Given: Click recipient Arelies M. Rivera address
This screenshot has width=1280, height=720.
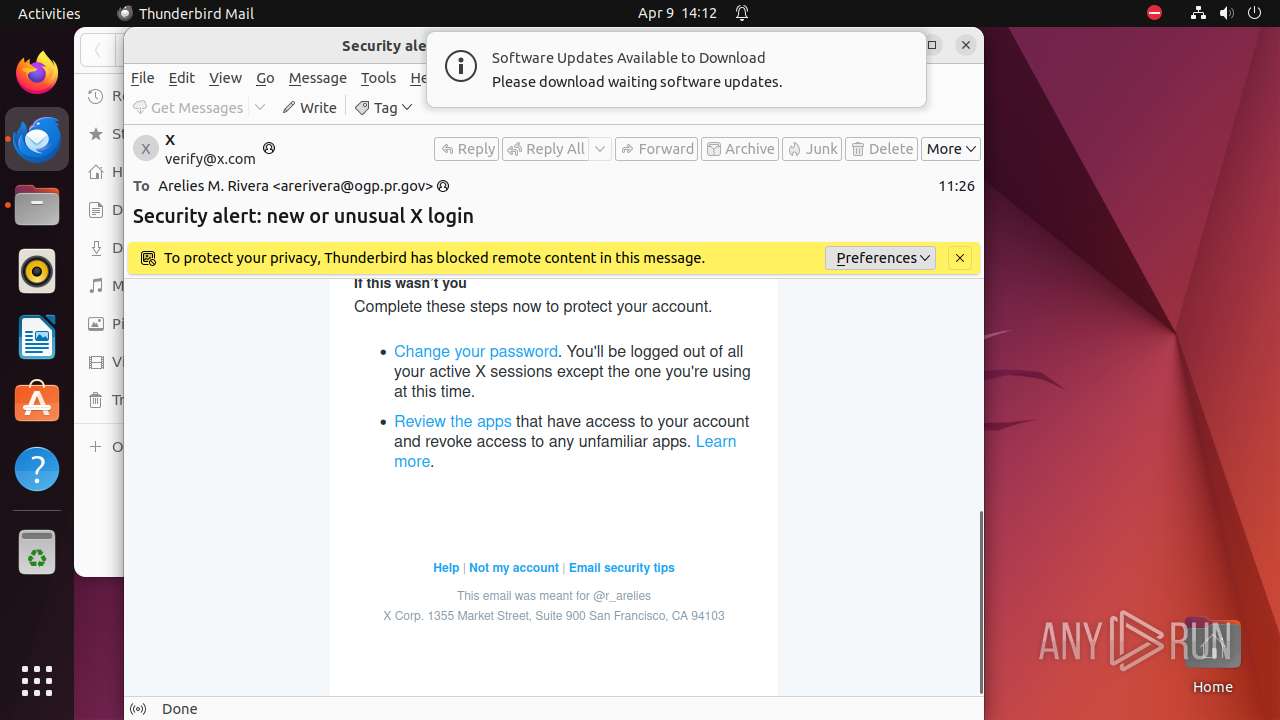Looking at the screenshot, I should coord(295,186).
